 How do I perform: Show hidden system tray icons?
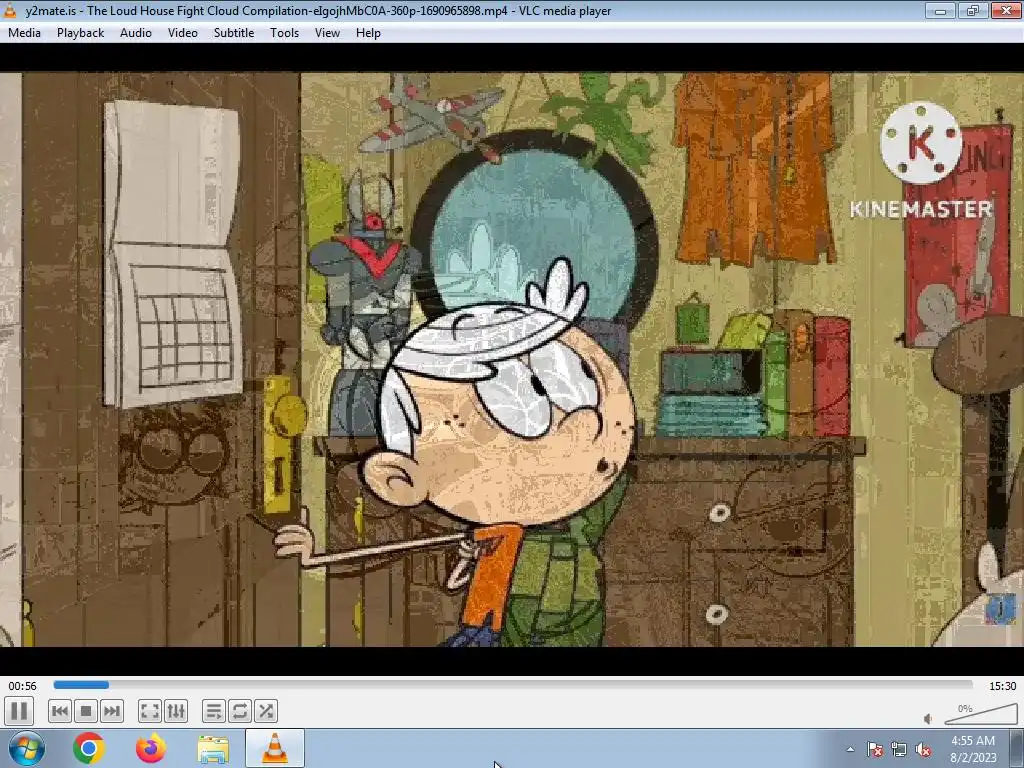pos(850,749)
